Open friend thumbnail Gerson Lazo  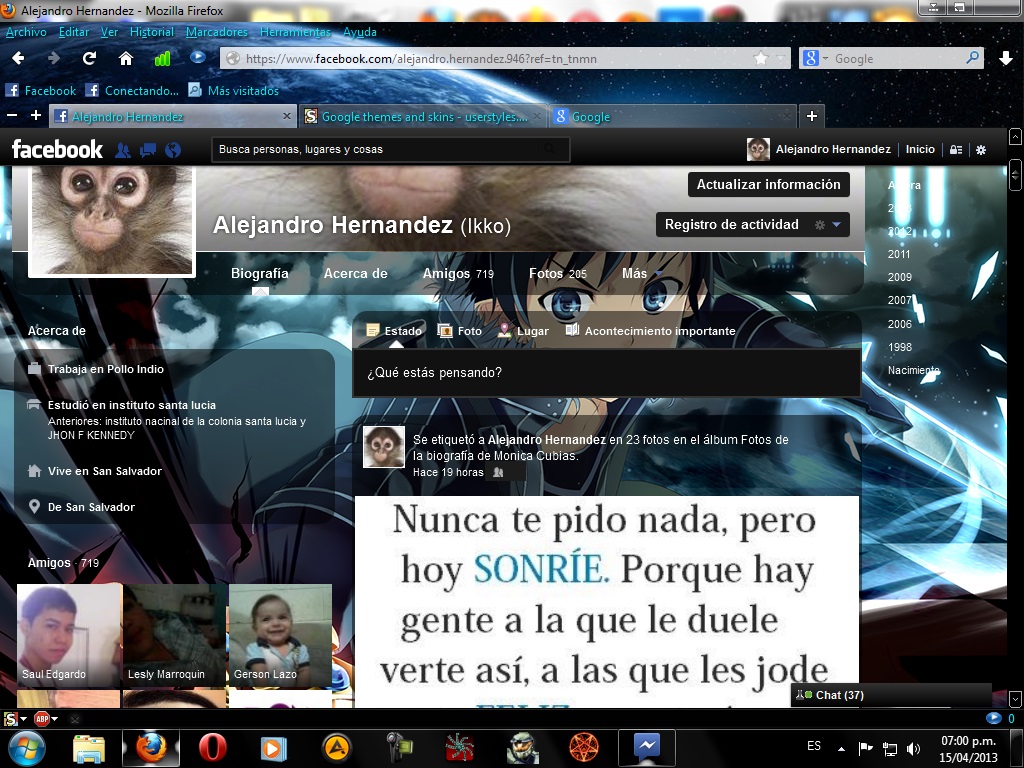pyautogui.click(x=281, y=635)
